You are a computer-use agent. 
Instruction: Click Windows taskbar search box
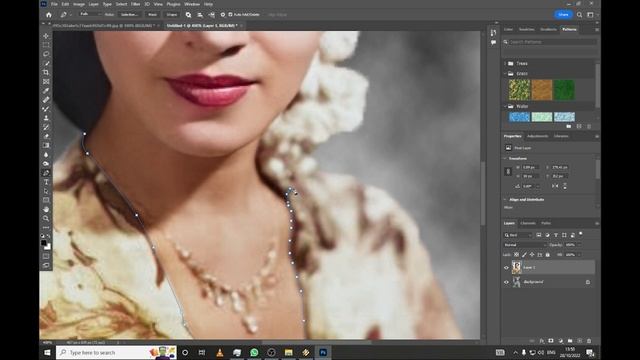[116, 353]
